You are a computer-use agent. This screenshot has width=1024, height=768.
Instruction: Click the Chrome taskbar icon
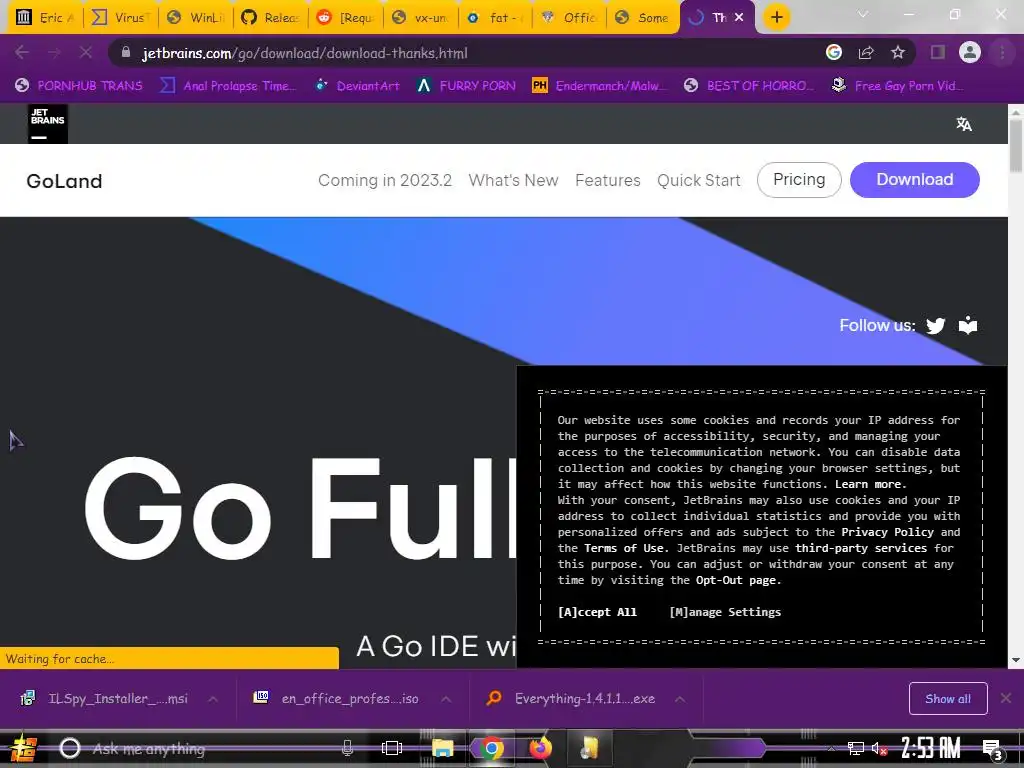[x=491, y=748]
